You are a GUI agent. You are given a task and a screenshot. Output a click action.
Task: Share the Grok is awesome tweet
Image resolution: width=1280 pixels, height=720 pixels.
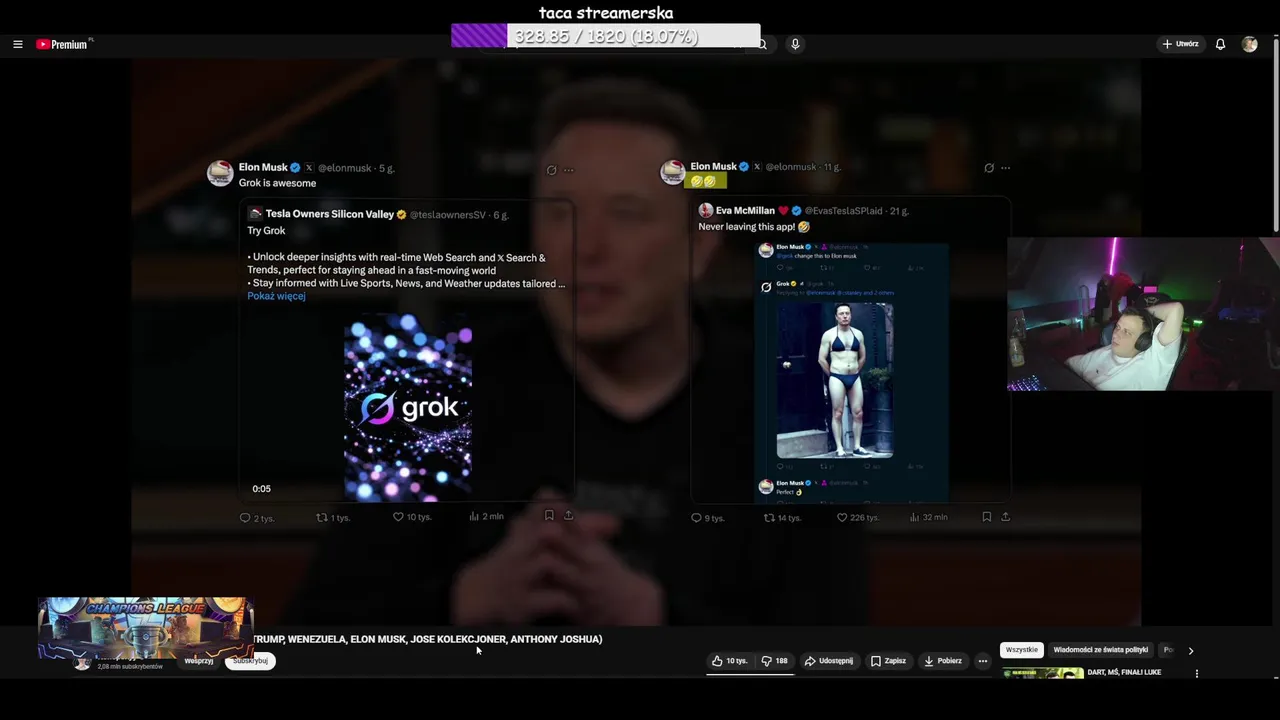click(568, 516)
